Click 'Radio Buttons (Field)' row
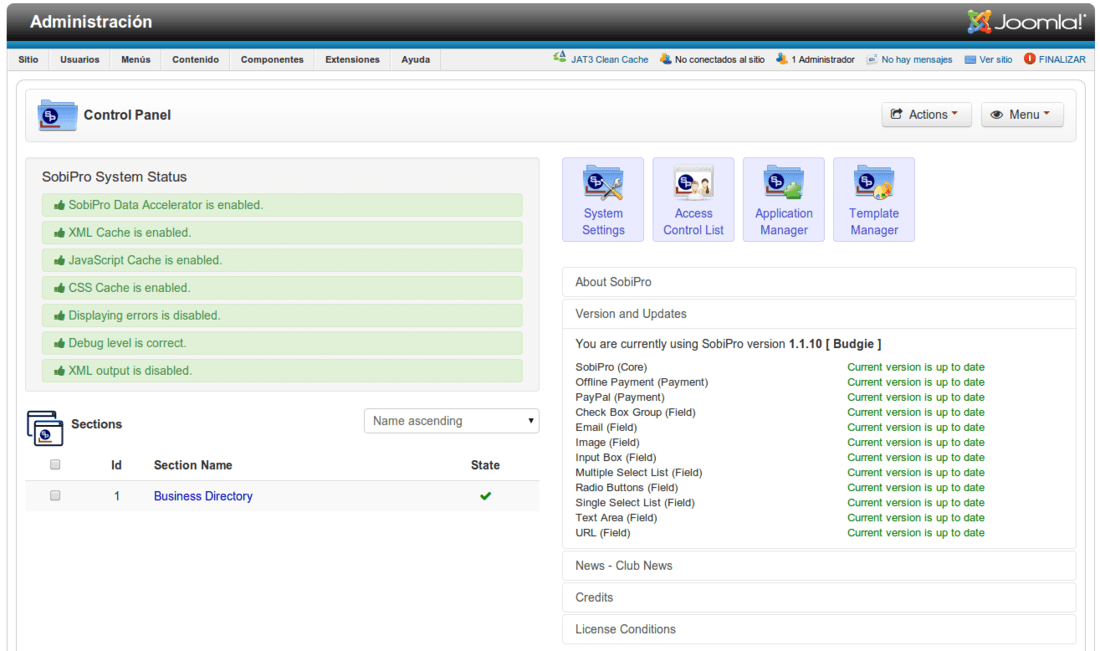Screen dimensions: 1100x651 point(626,488)
